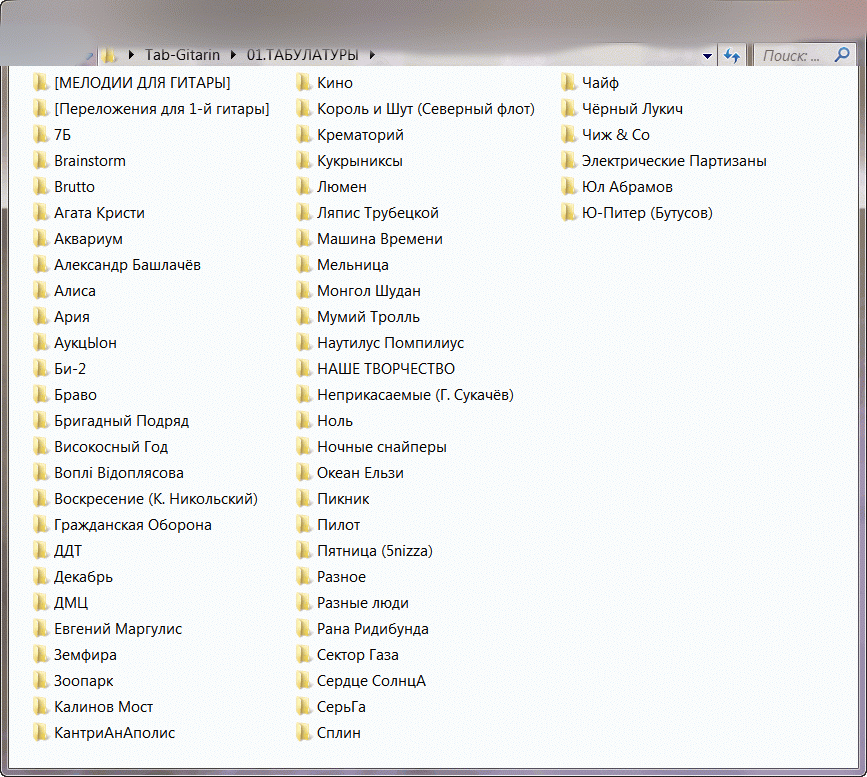Select the Александр Башлачёв folder name
Image resolution: width=867 pixels, height=777 pixels.
pyautogui.click(x=127, y=265)
